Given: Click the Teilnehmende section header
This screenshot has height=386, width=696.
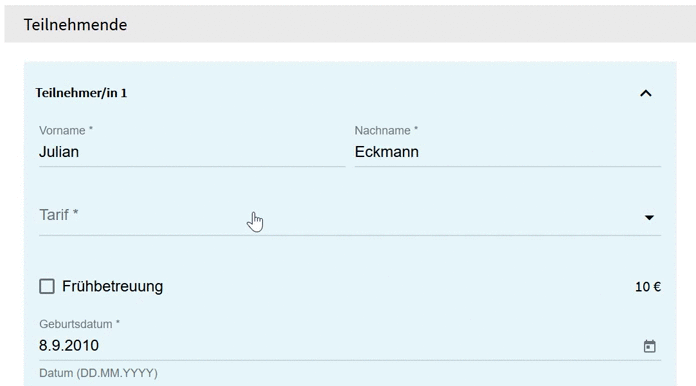Looking at the screenshot, I should pos(75,24).
